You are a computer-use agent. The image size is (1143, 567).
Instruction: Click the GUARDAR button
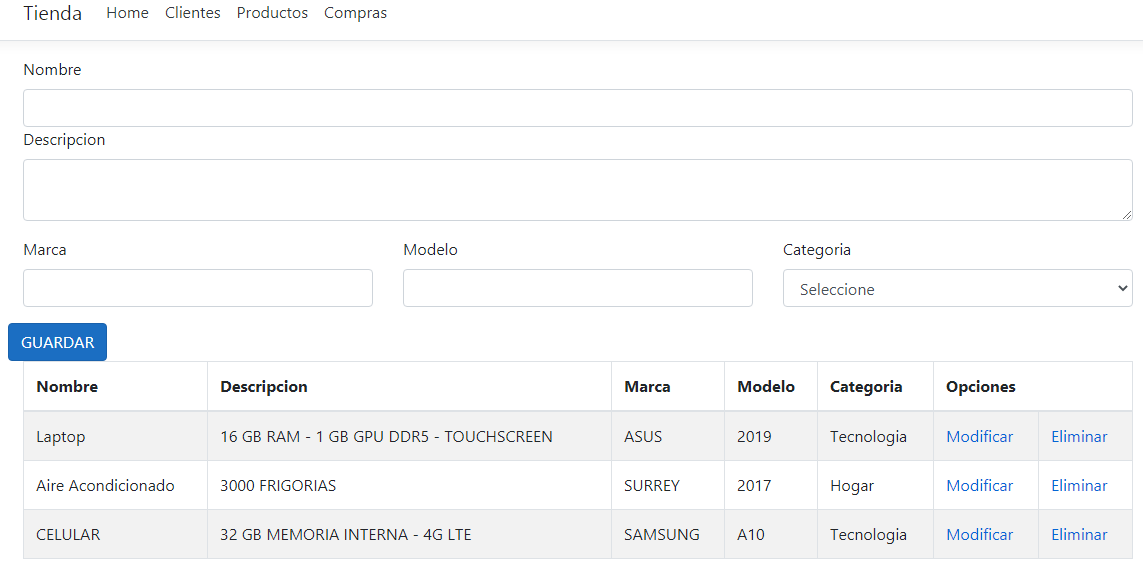58,342
